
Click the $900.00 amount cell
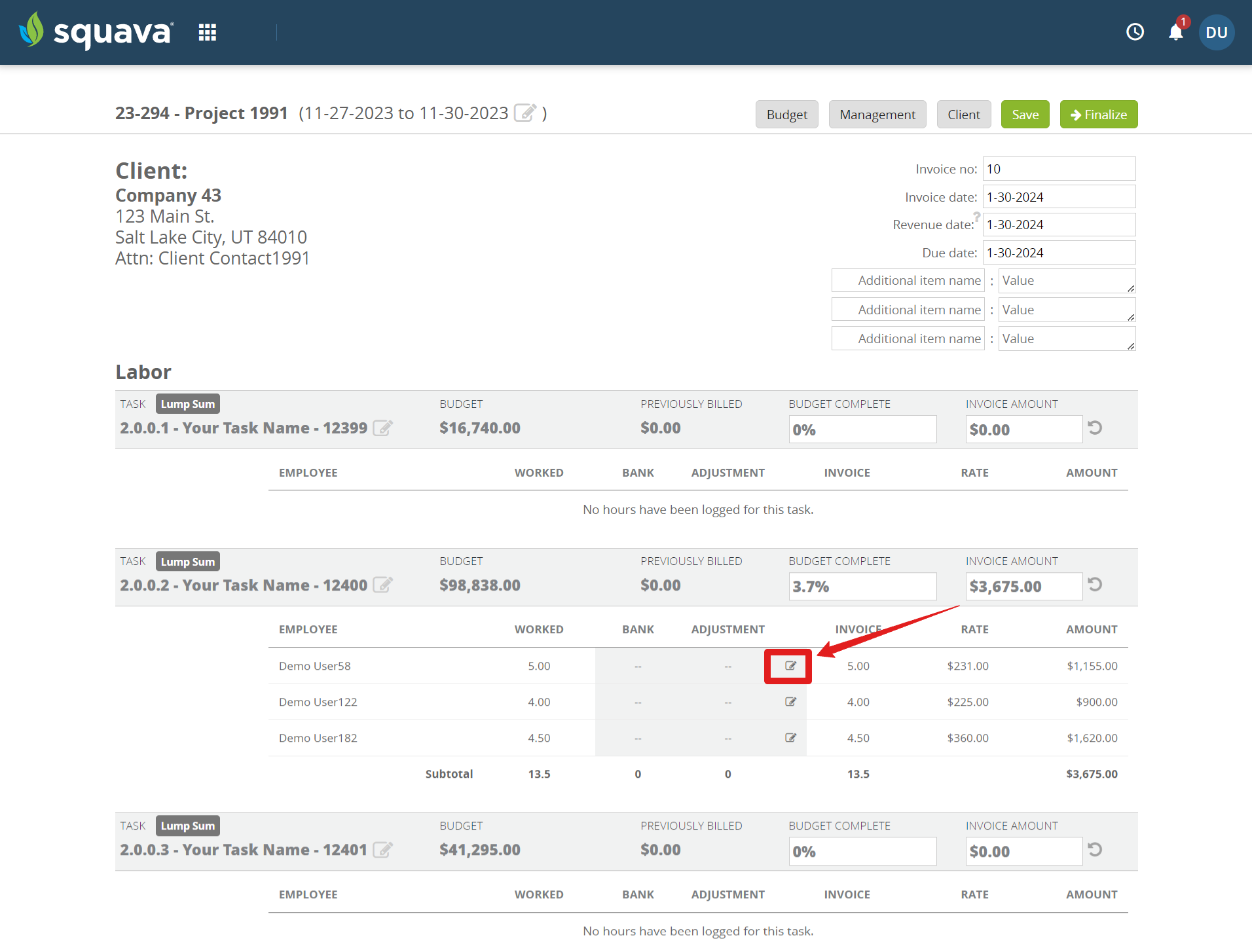[x=1097, y=702]
